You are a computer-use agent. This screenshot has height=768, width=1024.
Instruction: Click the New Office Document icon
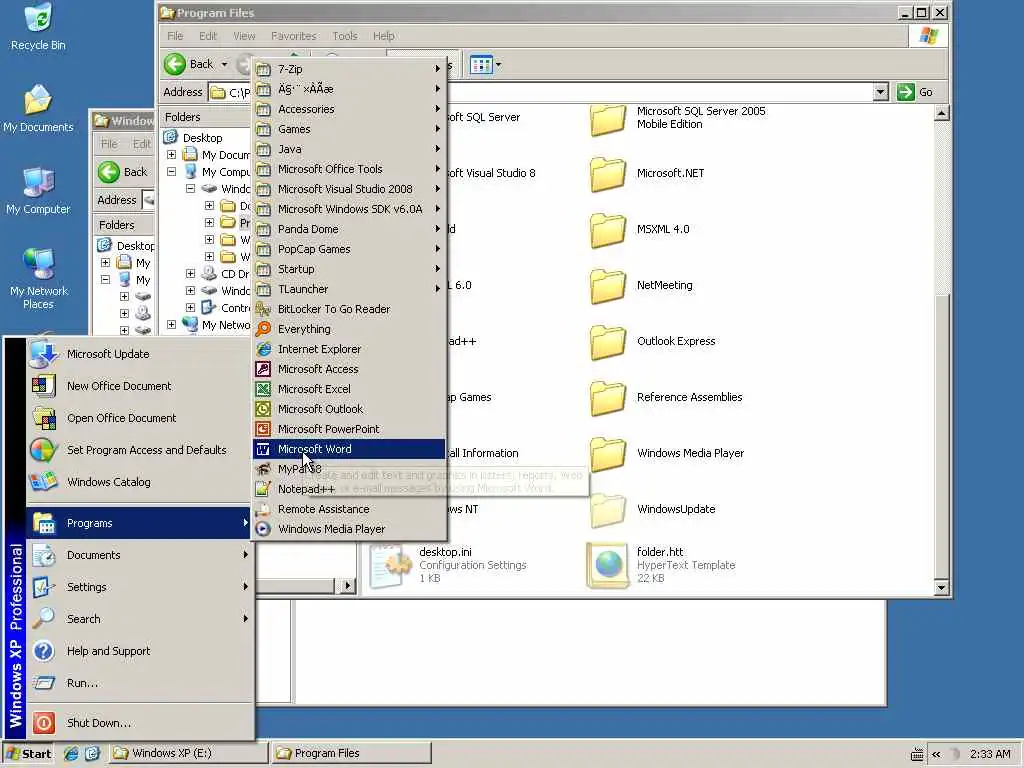(43, 386)
